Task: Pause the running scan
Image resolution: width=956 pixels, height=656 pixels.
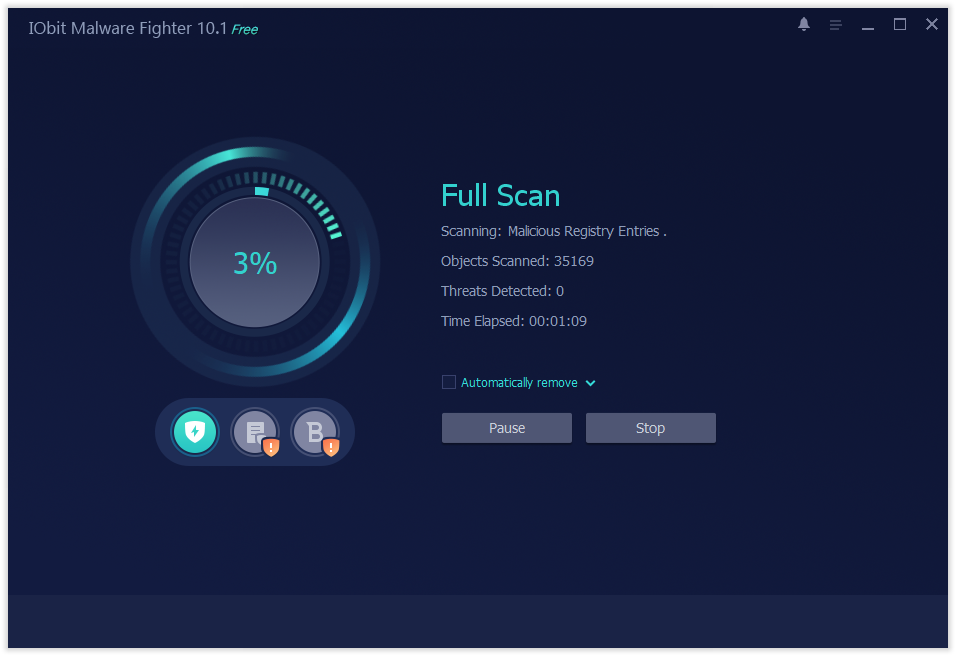Action: pyautogui.click(x=506, y=427)
